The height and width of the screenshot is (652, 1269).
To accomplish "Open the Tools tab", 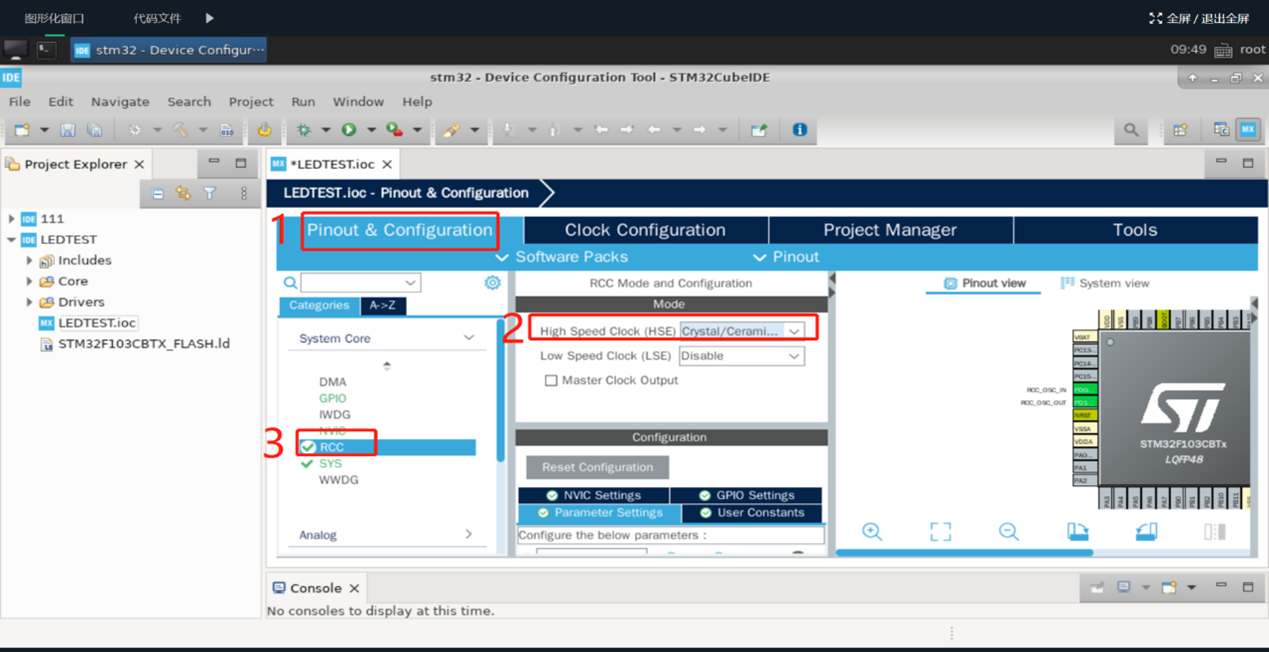I will [1135, 230].
